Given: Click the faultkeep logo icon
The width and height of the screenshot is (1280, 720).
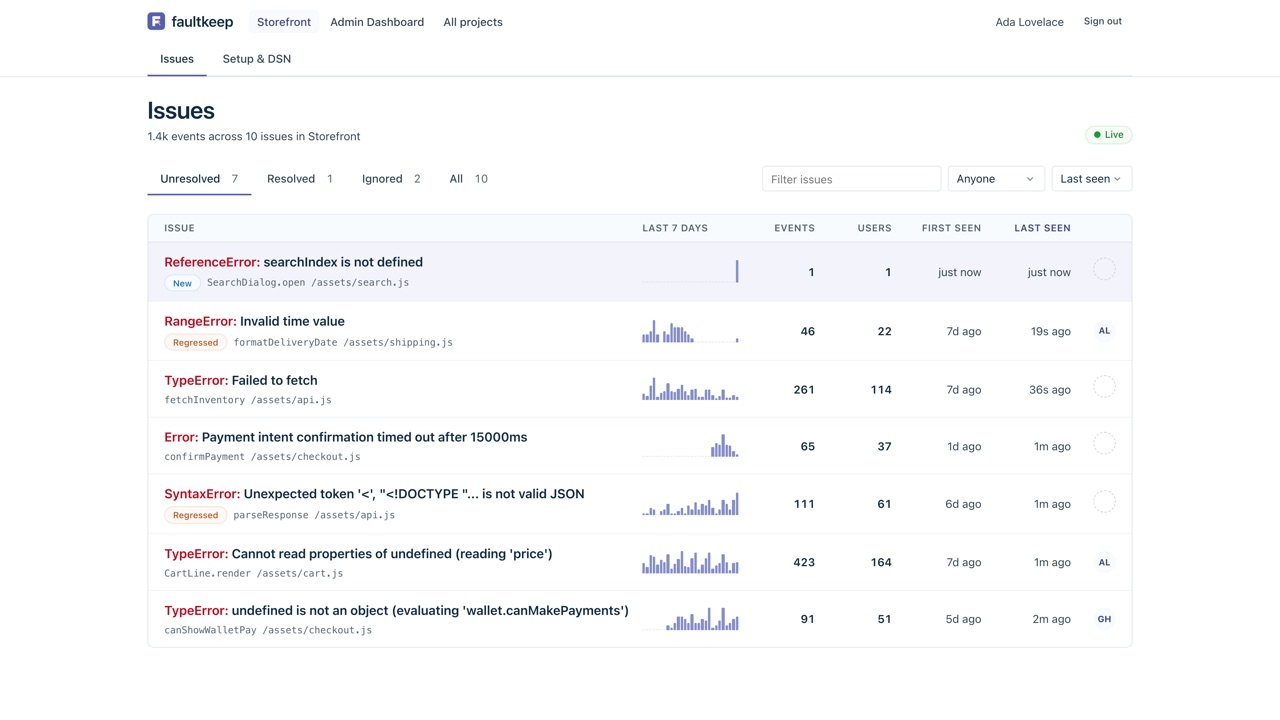Looking at the screenshot, I should [x=156, y=21].
